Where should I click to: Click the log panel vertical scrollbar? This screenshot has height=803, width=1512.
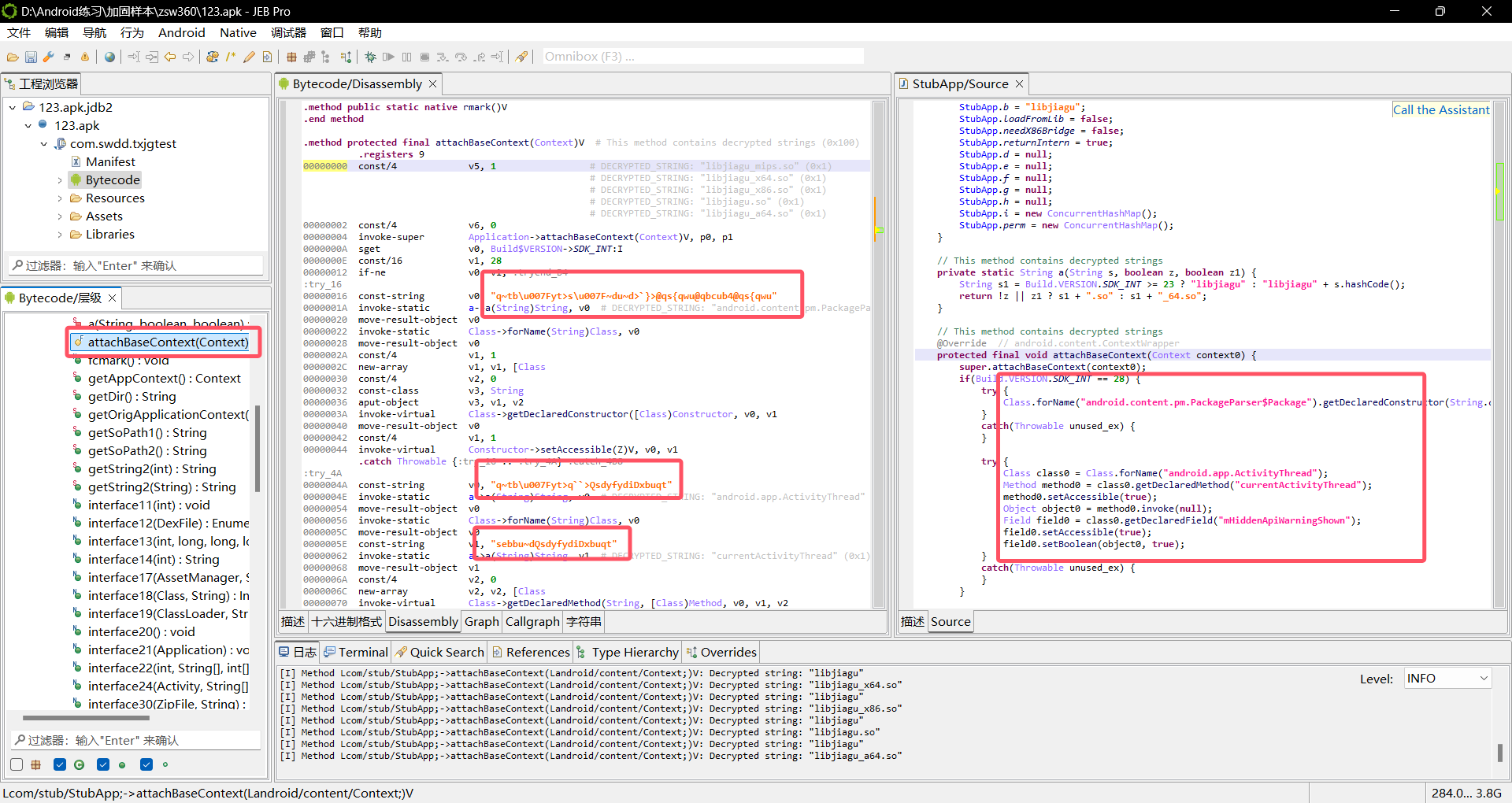click(x=1499, y=753)
